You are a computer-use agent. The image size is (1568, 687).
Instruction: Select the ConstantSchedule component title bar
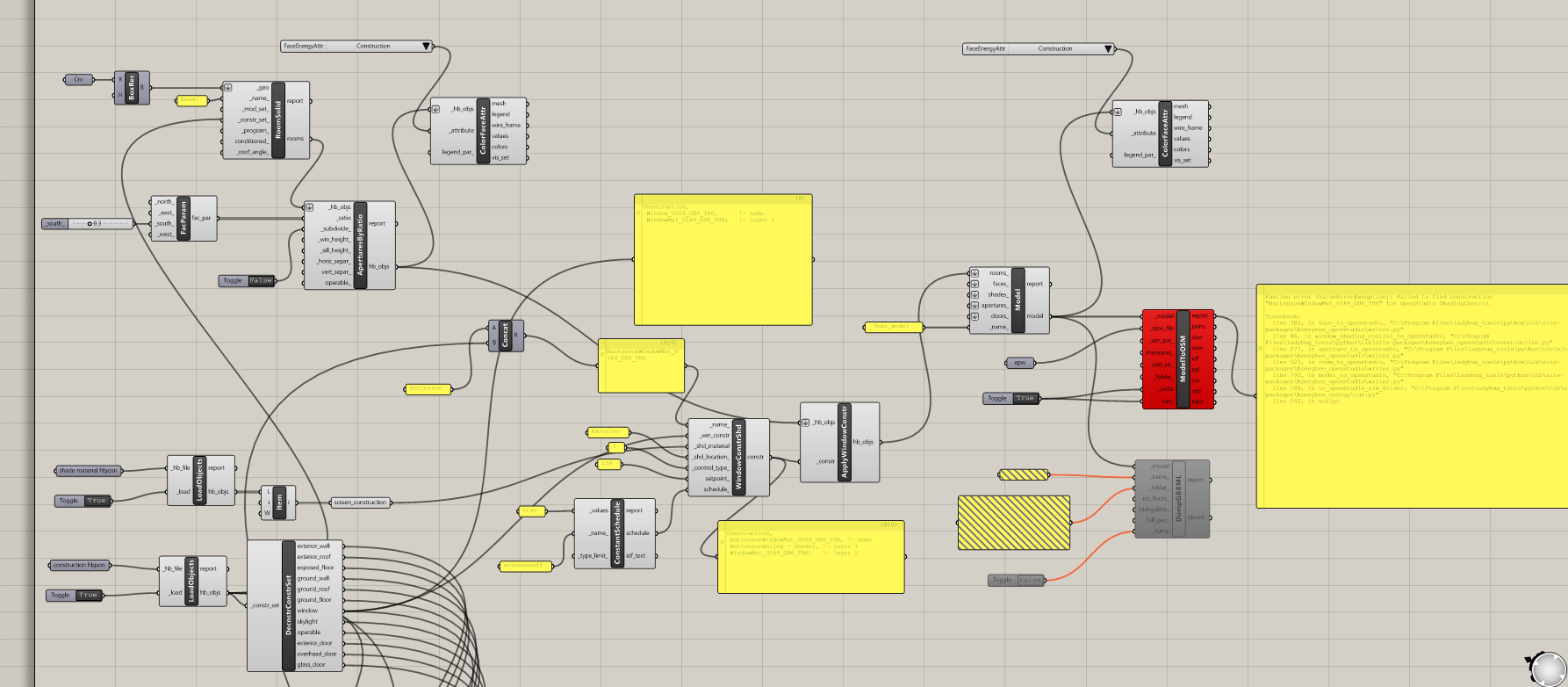click(x=617, y=533)
